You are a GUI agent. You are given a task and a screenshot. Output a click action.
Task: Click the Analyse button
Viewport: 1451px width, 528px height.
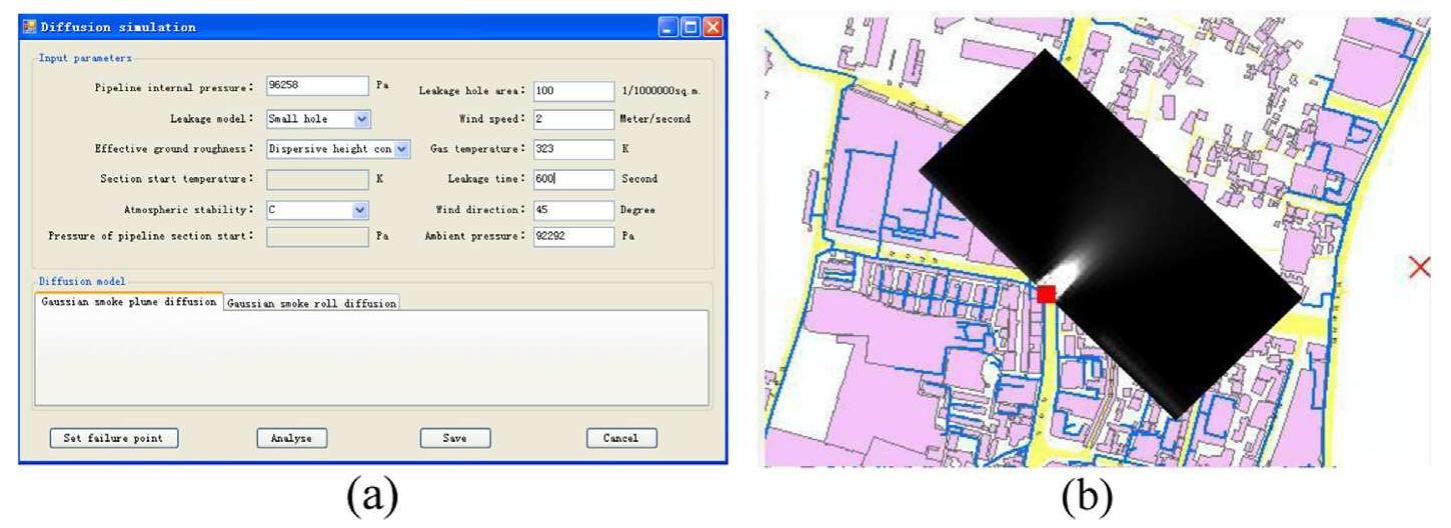[x=292, y=438]
